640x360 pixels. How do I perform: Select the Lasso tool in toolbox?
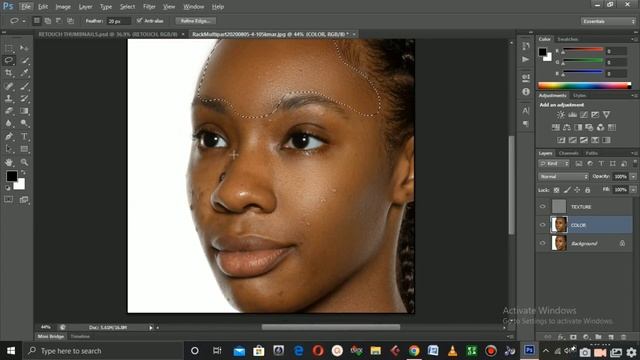click(x=9, y=60)
